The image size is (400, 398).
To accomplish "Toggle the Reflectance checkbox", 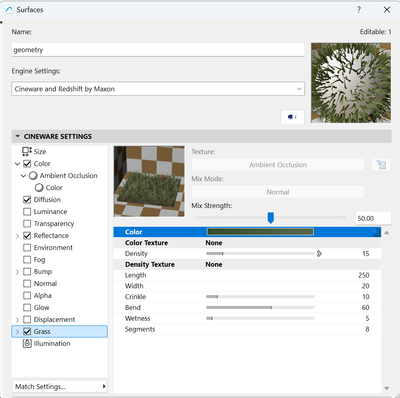I will pyautogui.click(x=27, y=236).
